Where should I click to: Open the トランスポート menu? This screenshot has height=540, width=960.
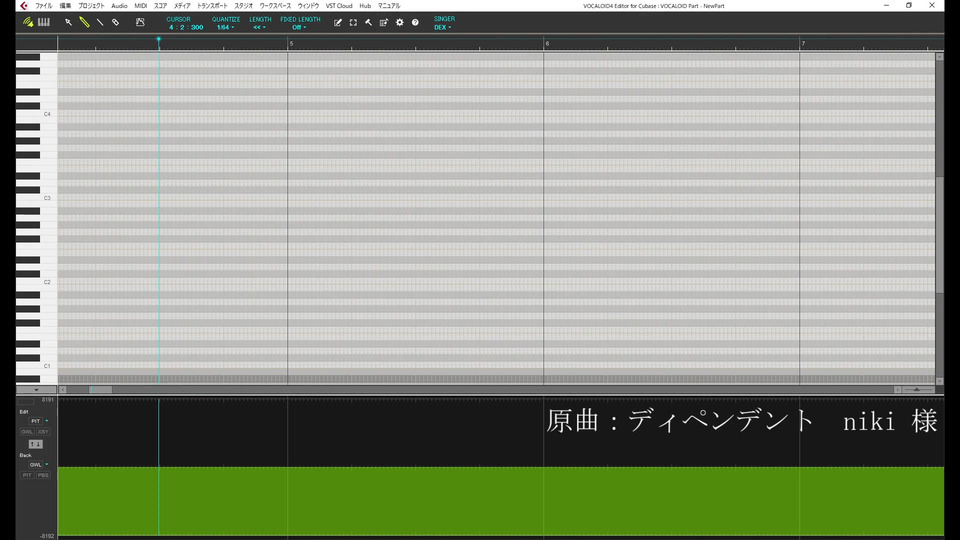pyautogui.click(x=212, y=6)
